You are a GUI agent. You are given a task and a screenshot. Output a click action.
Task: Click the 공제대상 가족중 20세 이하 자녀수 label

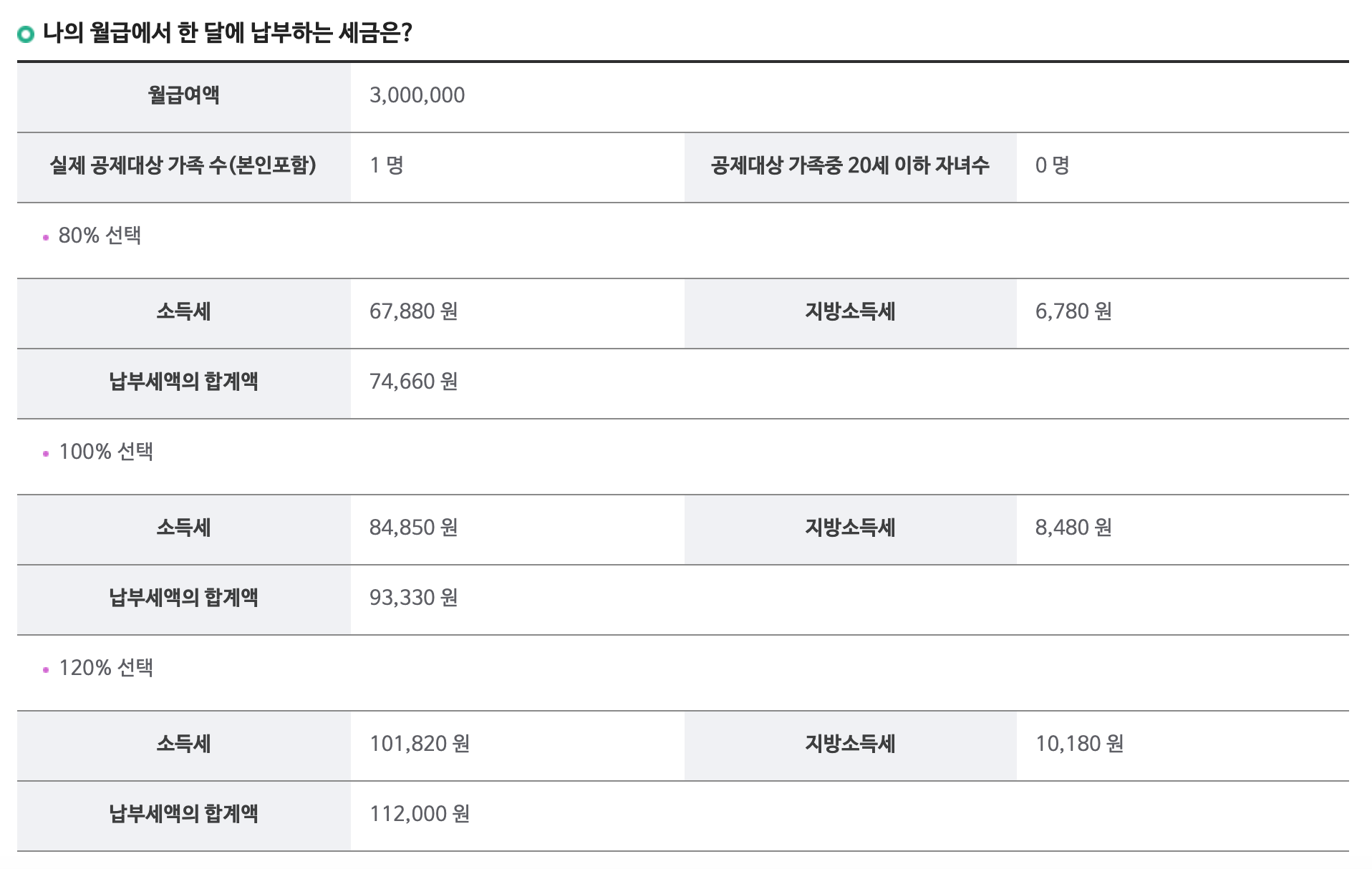point(850,165)
